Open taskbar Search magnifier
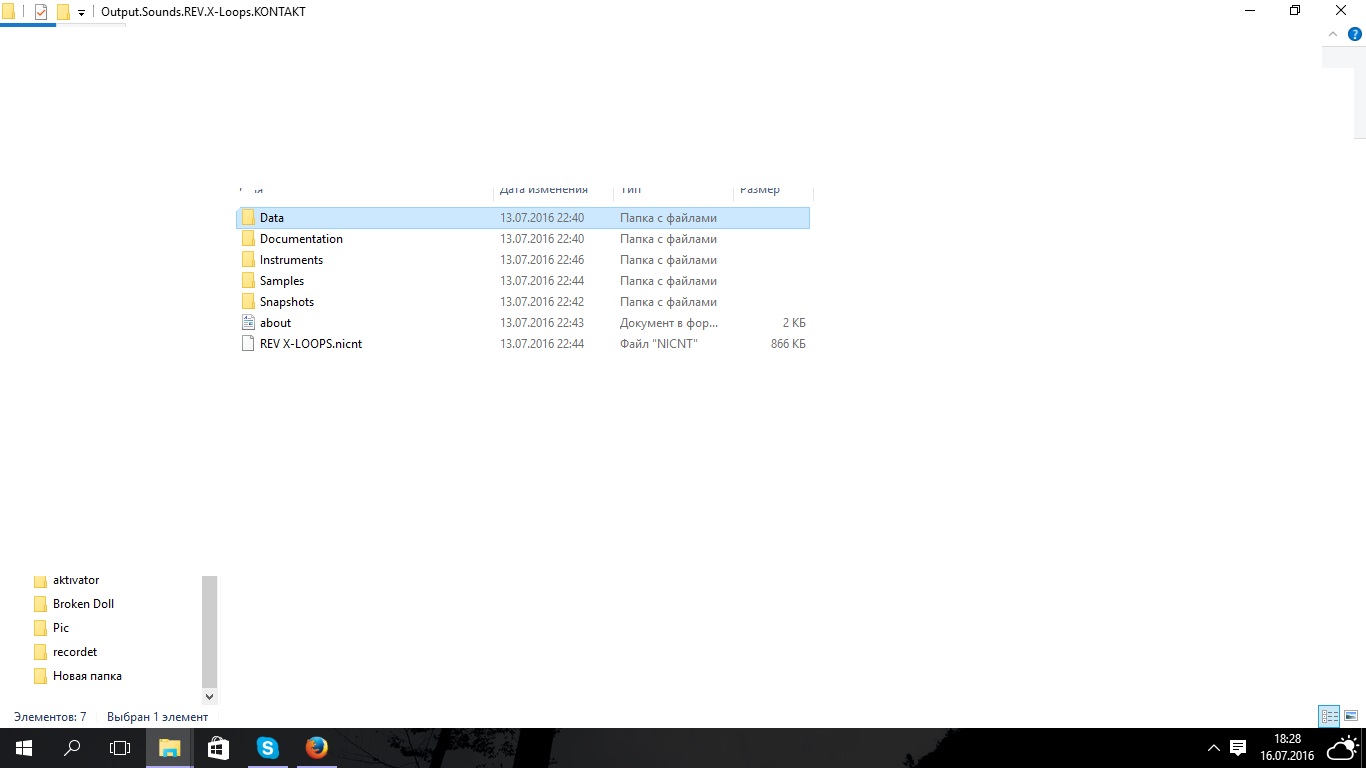 pyautogui.click(x=72, y=748)
